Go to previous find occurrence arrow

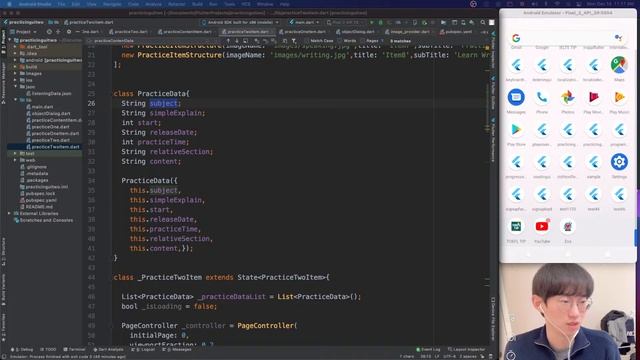point(228,41)
